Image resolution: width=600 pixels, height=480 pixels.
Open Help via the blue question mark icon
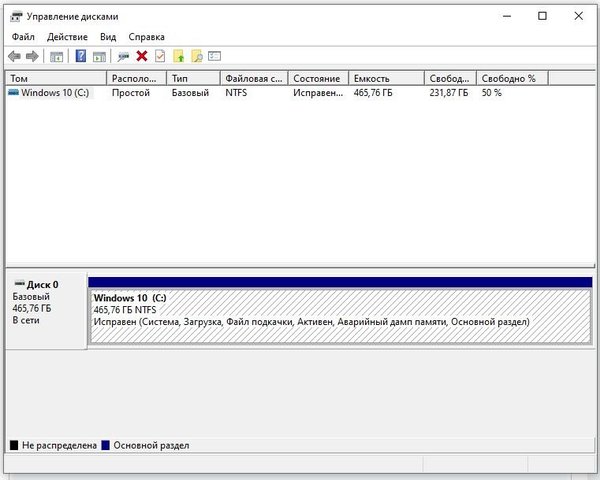pyautogui.click(x=81, y=56)
